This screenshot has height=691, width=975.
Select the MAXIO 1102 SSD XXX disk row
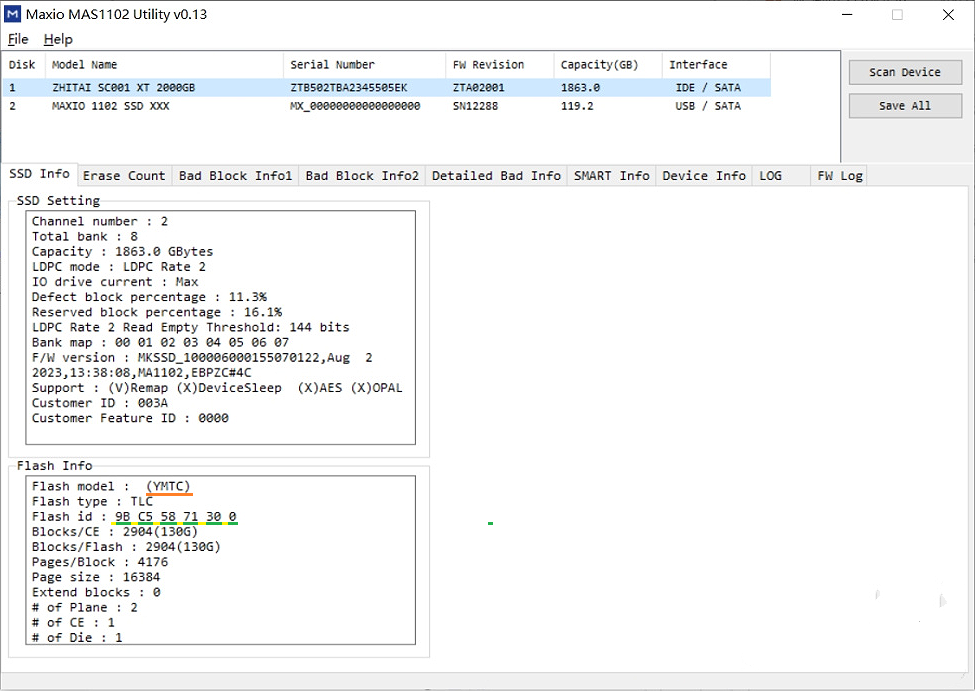click(x=386, y=106)
